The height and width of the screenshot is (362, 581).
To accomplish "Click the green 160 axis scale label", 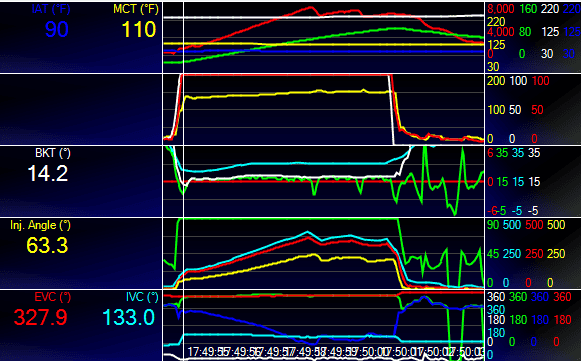I will coord(528,9).
